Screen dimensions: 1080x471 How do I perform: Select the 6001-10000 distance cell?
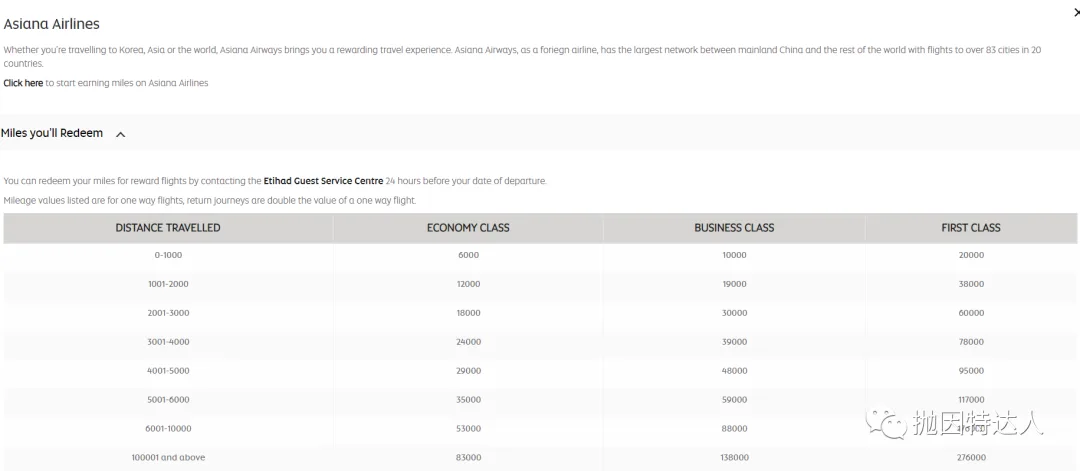click(168, 428)
